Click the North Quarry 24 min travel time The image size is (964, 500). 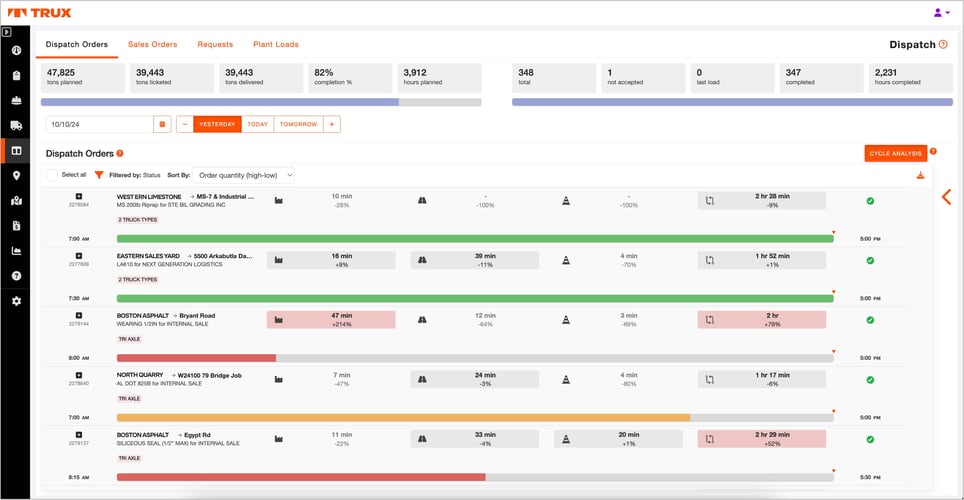475,379
